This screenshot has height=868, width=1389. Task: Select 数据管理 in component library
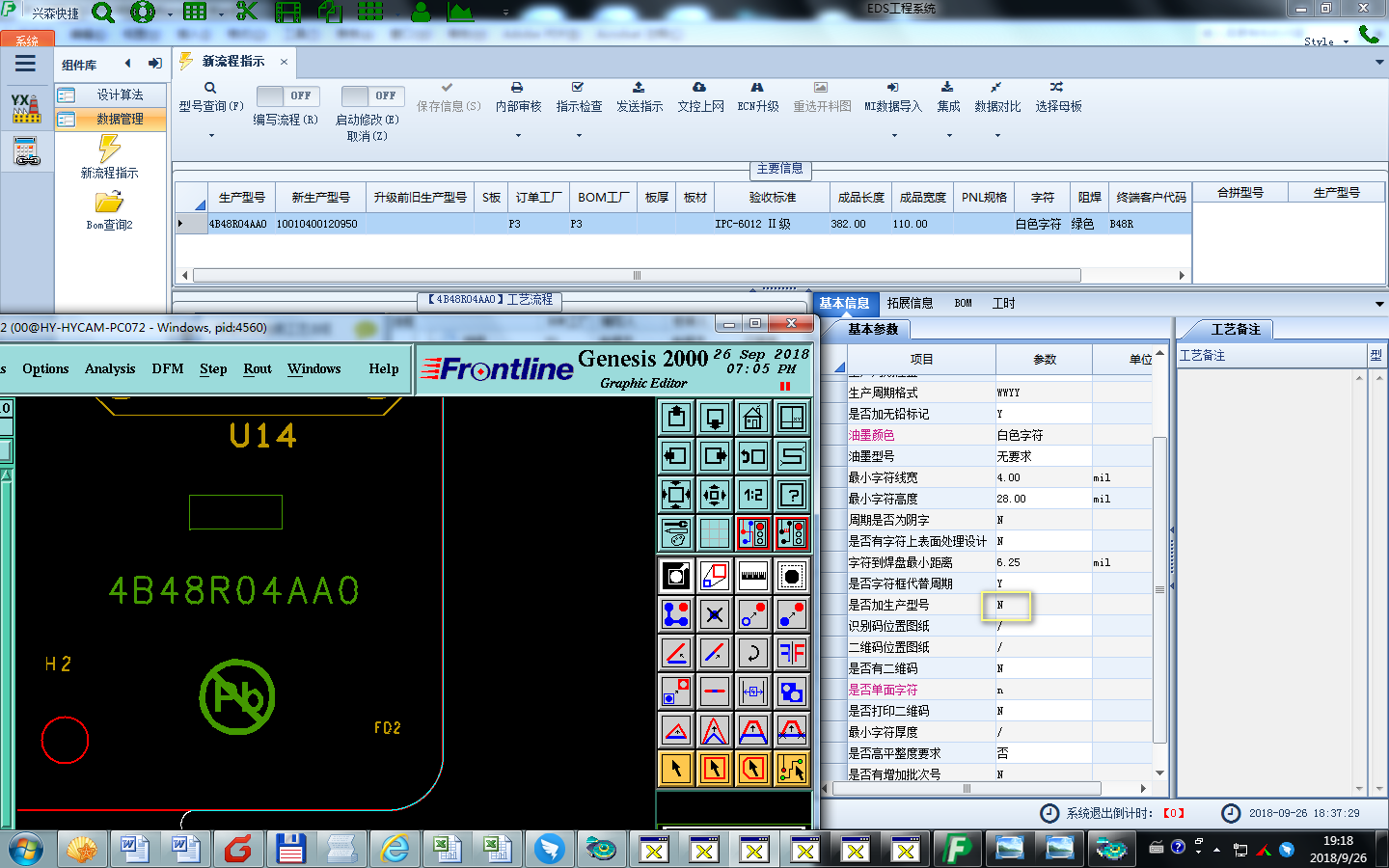click(109, 119)
